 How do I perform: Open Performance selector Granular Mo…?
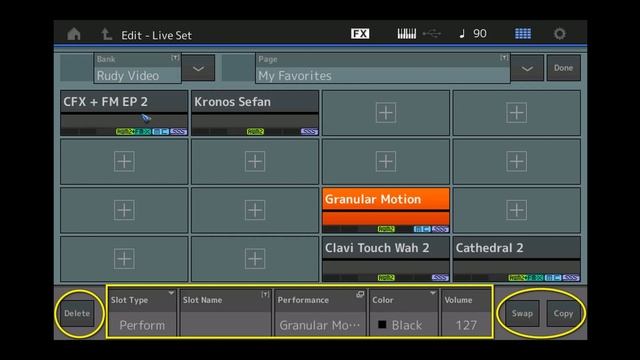320,313
